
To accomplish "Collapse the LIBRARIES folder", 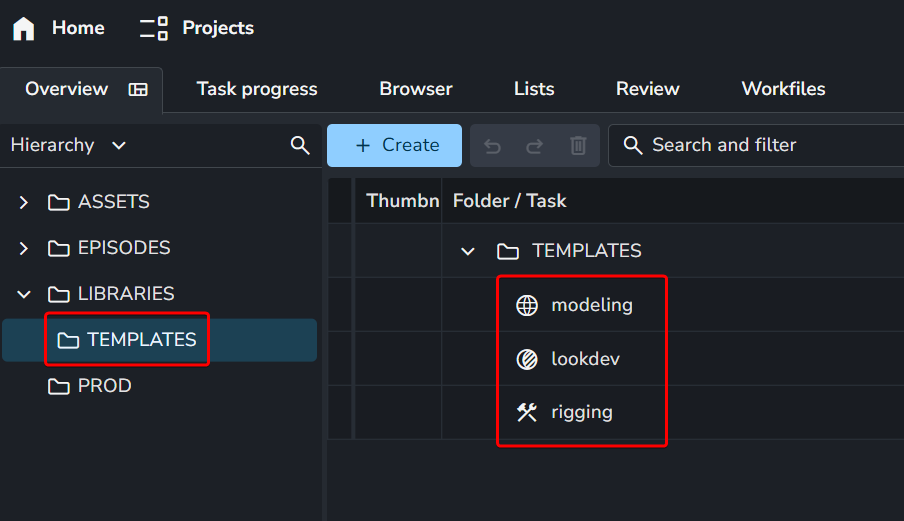I will tap(24, 294).
